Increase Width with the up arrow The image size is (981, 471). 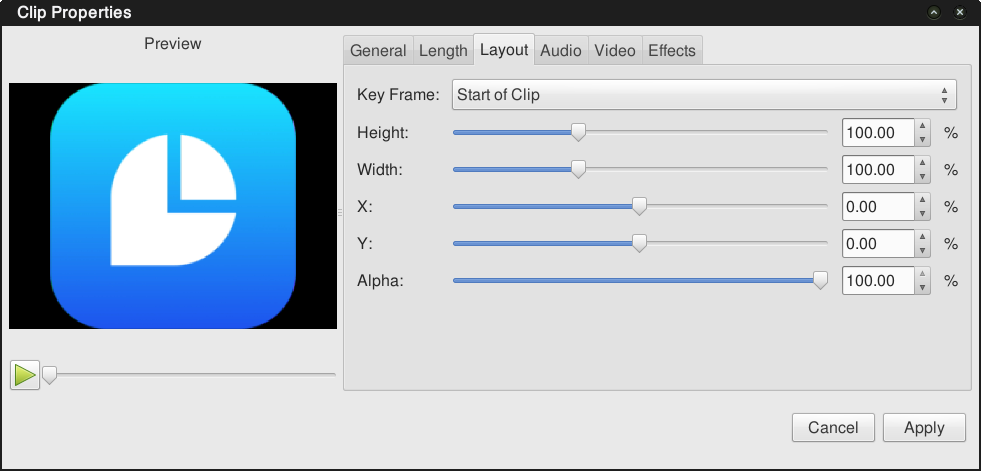(922, 163)
